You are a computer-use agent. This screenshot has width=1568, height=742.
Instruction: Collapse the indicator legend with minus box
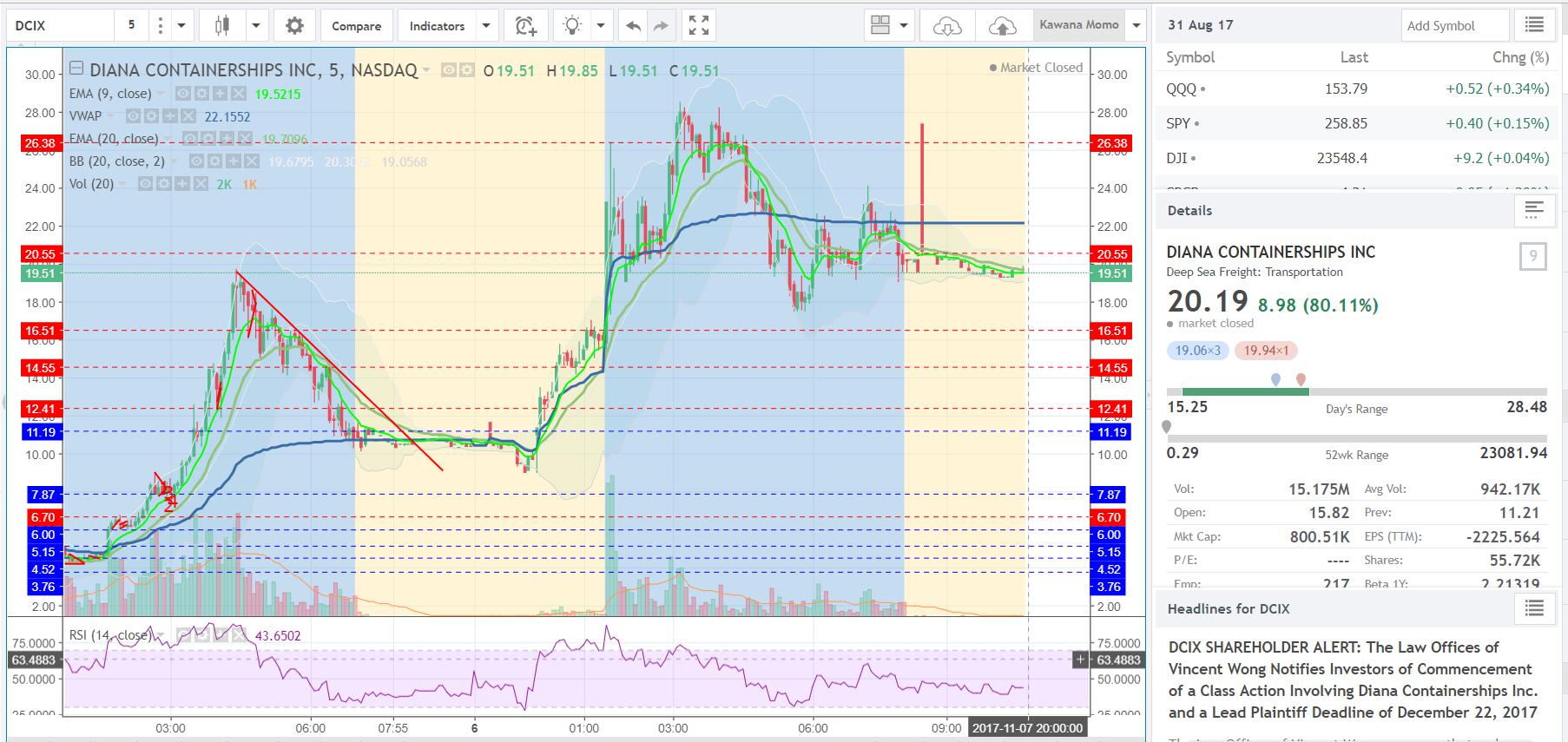76,69
